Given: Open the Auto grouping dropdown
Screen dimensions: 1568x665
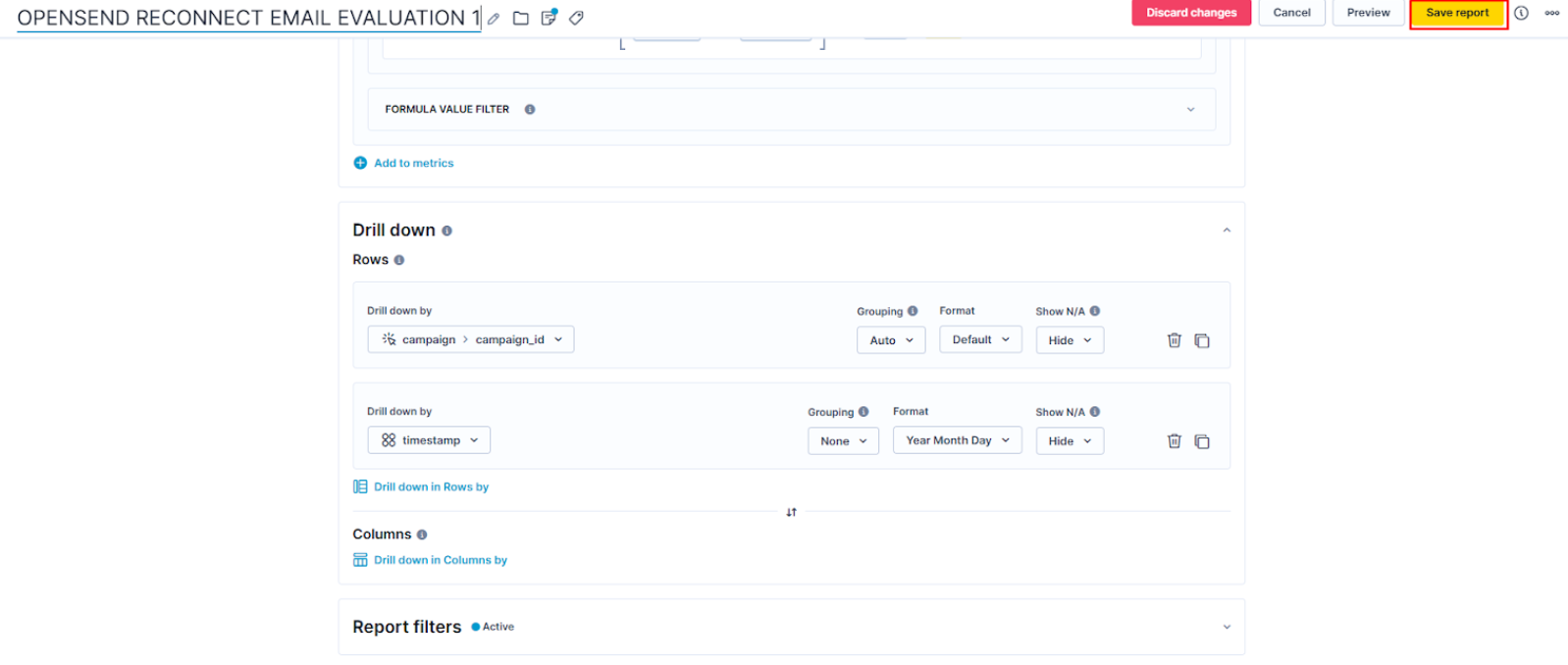Looking at the screenshot, I should (891, 340).
